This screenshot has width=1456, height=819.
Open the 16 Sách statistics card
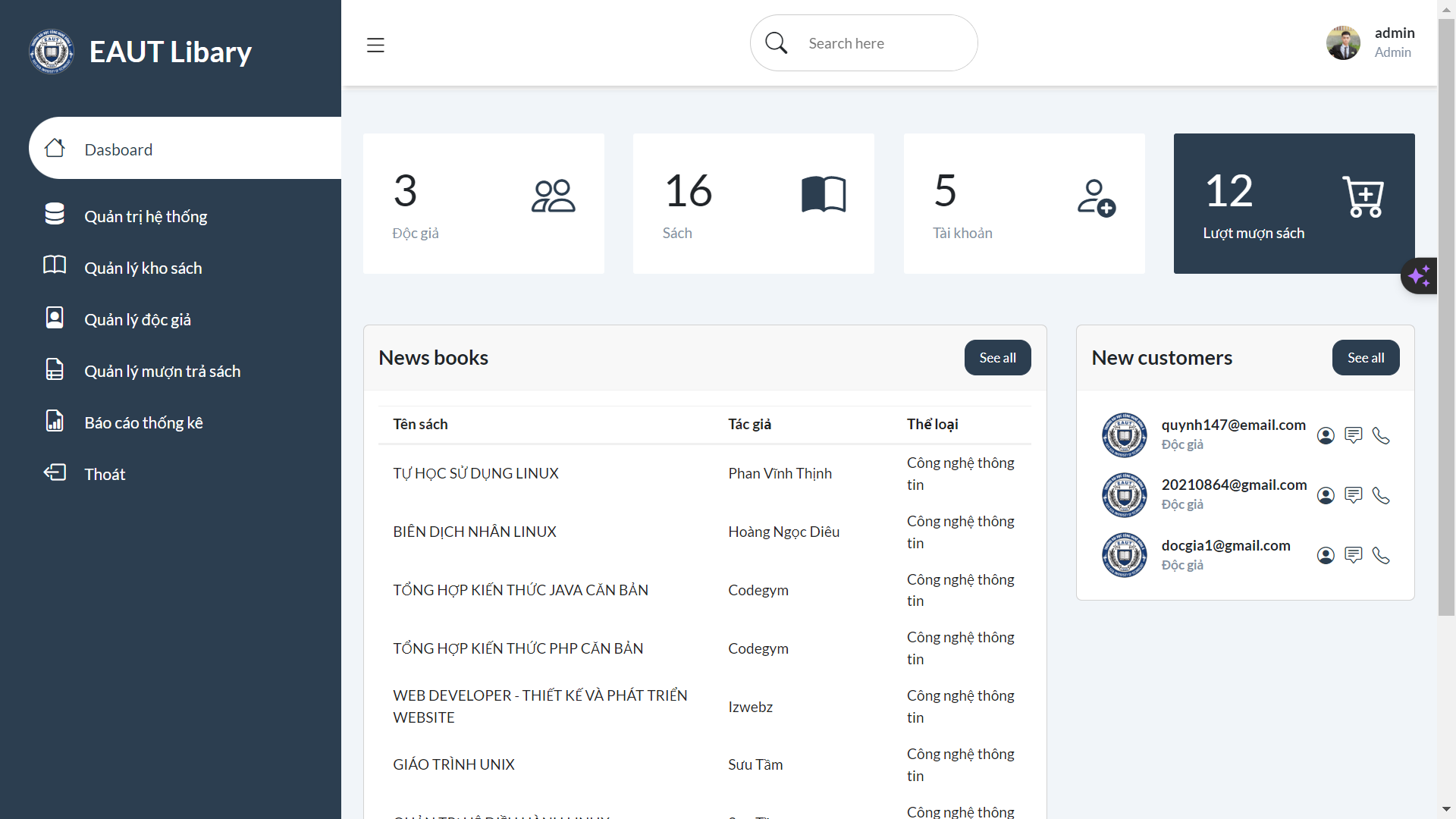tap(754, 203)
